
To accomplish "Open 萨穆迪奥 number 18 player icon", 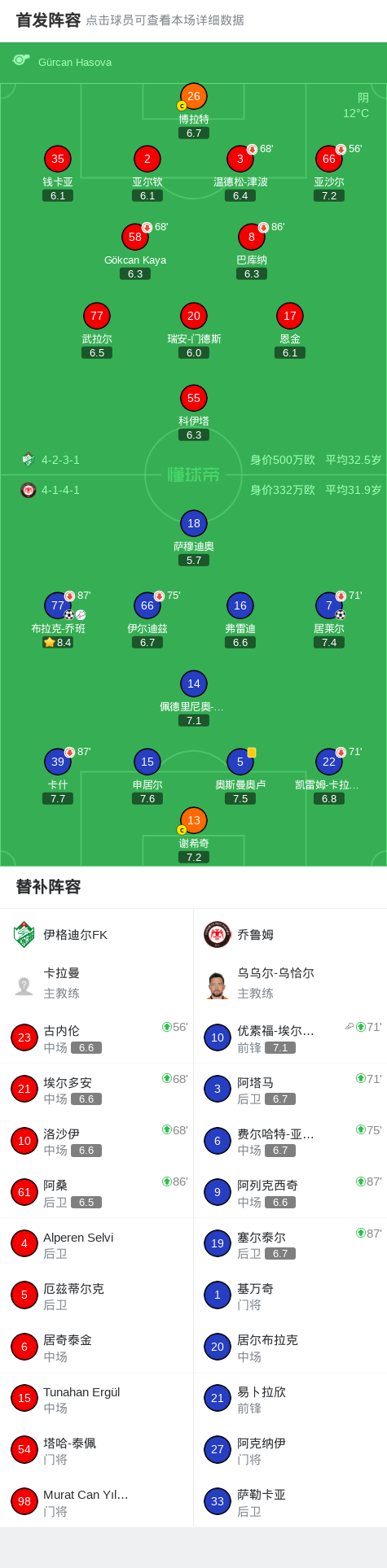I will point(194,523).
